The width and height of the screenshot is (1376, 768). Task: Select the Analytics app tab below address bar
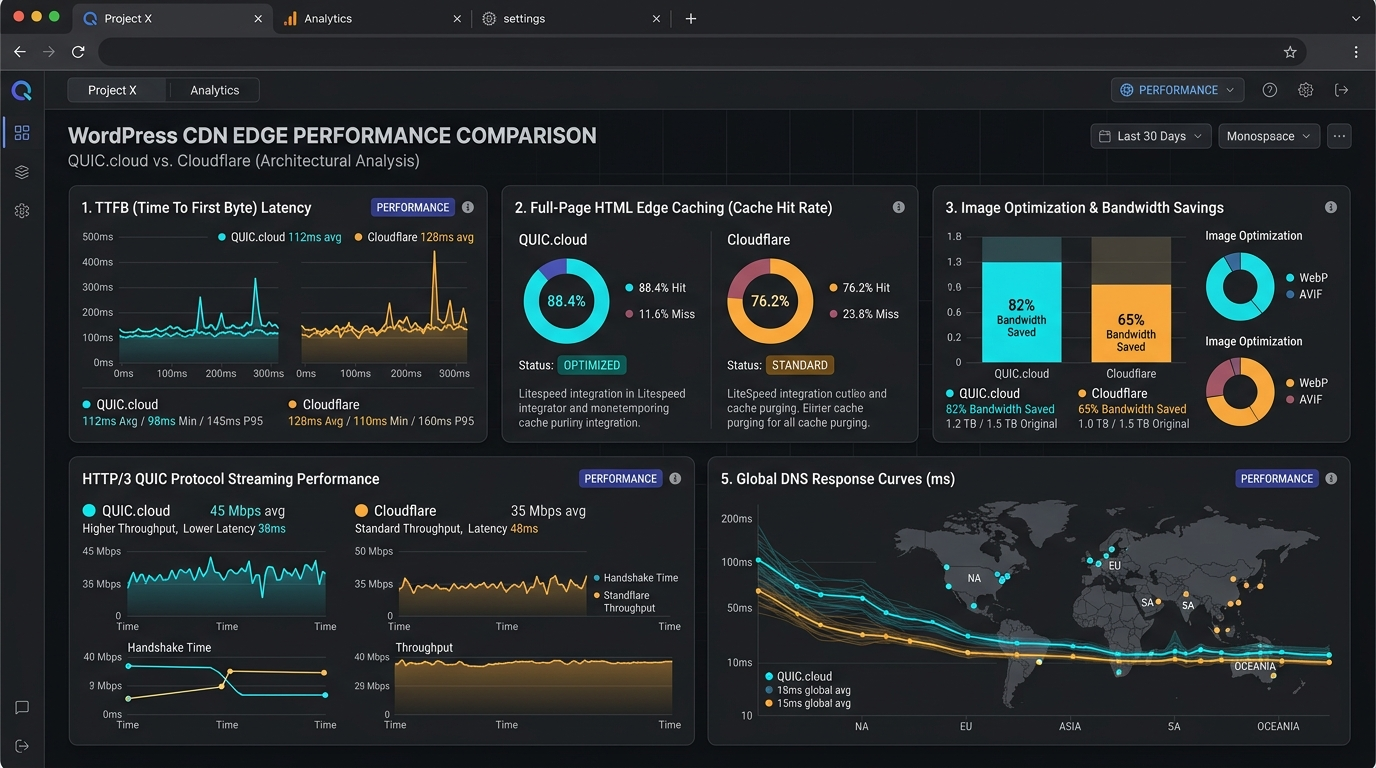point(215,90)
